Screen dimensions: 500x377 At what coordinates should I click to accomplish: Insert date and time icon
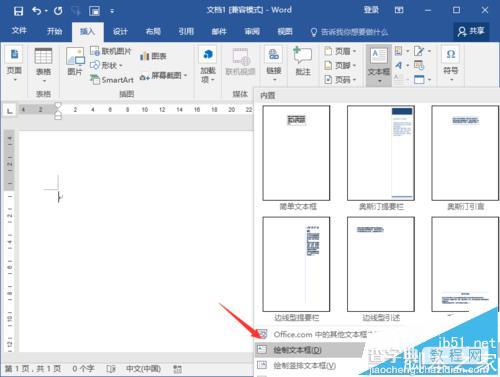pyautogui.click(x=419, y=65)
